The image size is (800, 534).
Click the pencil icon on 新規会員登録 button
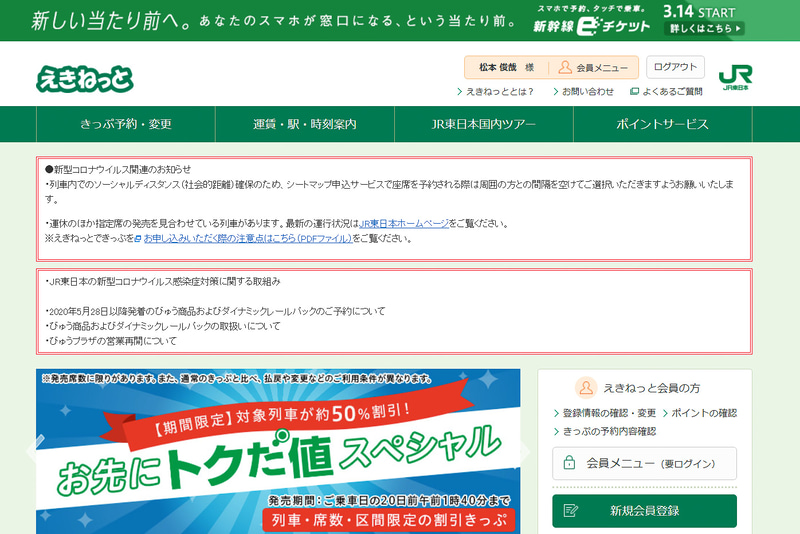pyautogui.click(x=570, y=511)
